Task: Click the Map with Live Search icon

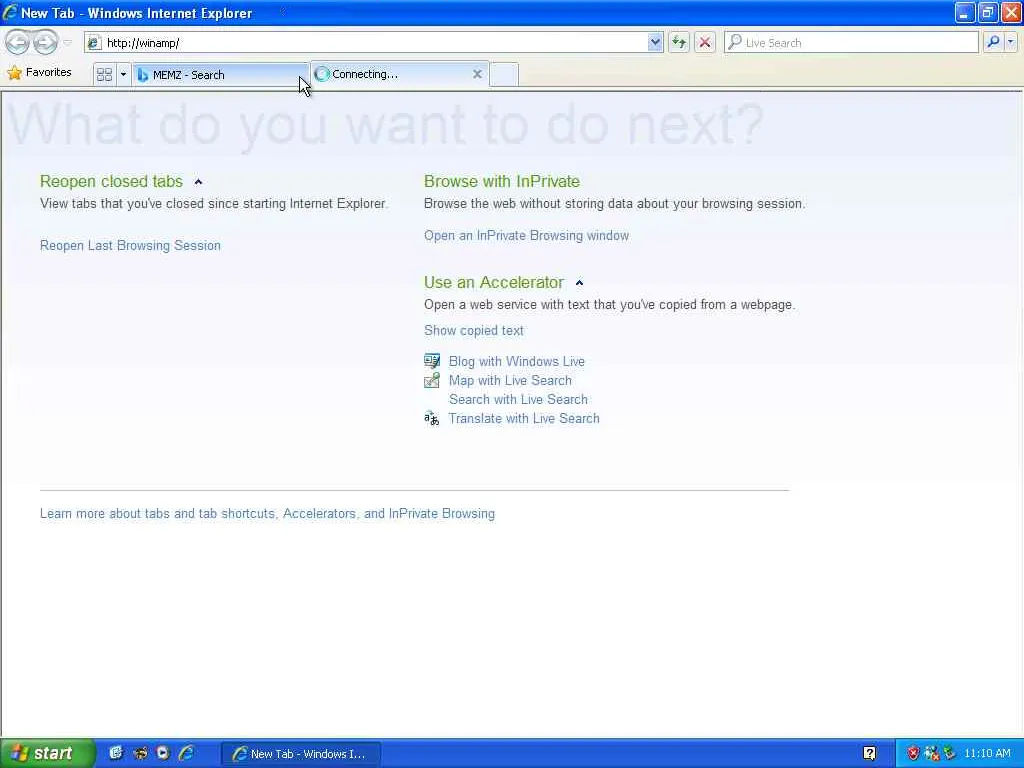Action: 432,380
